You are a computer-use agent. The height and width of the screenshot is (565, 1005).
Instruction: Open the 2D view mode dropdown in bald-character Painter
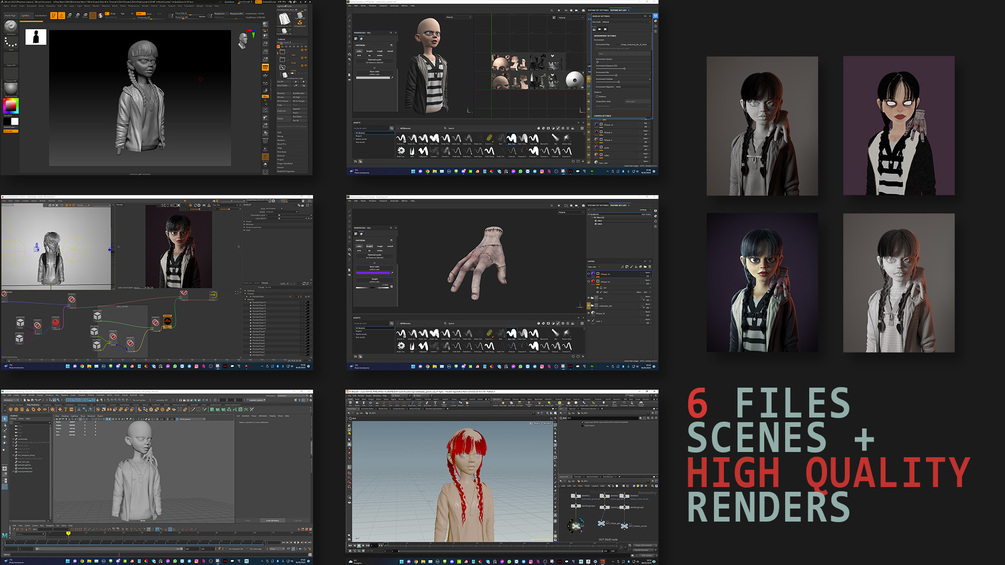[572, 18]
